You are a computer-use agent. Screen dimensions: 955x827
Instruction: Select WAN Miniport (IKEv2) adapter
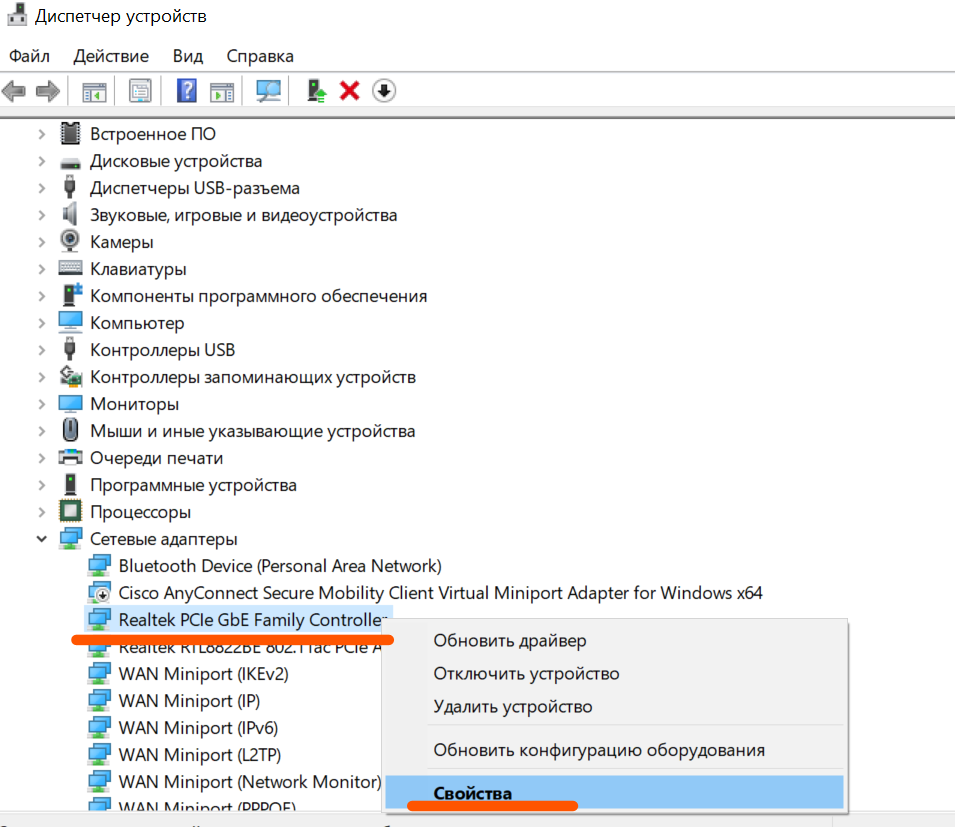coord(203,674)
